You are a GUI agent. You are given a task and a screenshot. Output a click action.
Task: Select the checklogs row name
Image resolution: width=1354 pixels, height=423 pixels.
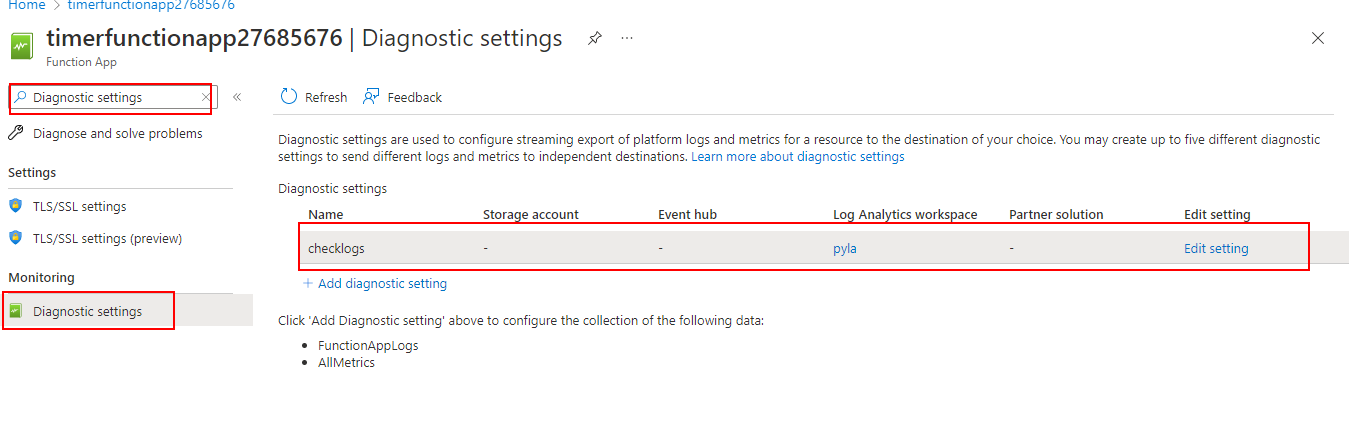336,249
